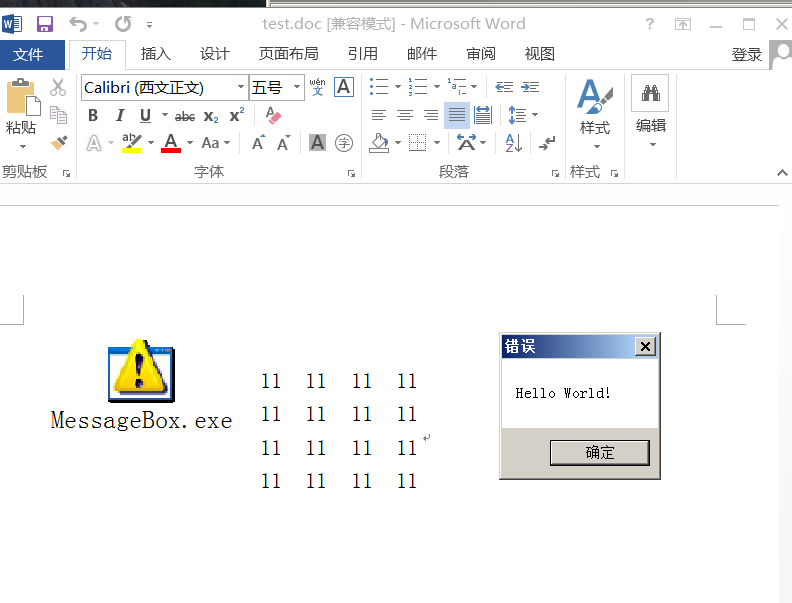Viewport: 792px width, 603px height.
Task: Open the font dialog launcher in 字体 group
Action: pyautogui.click(x=352, y=174)
